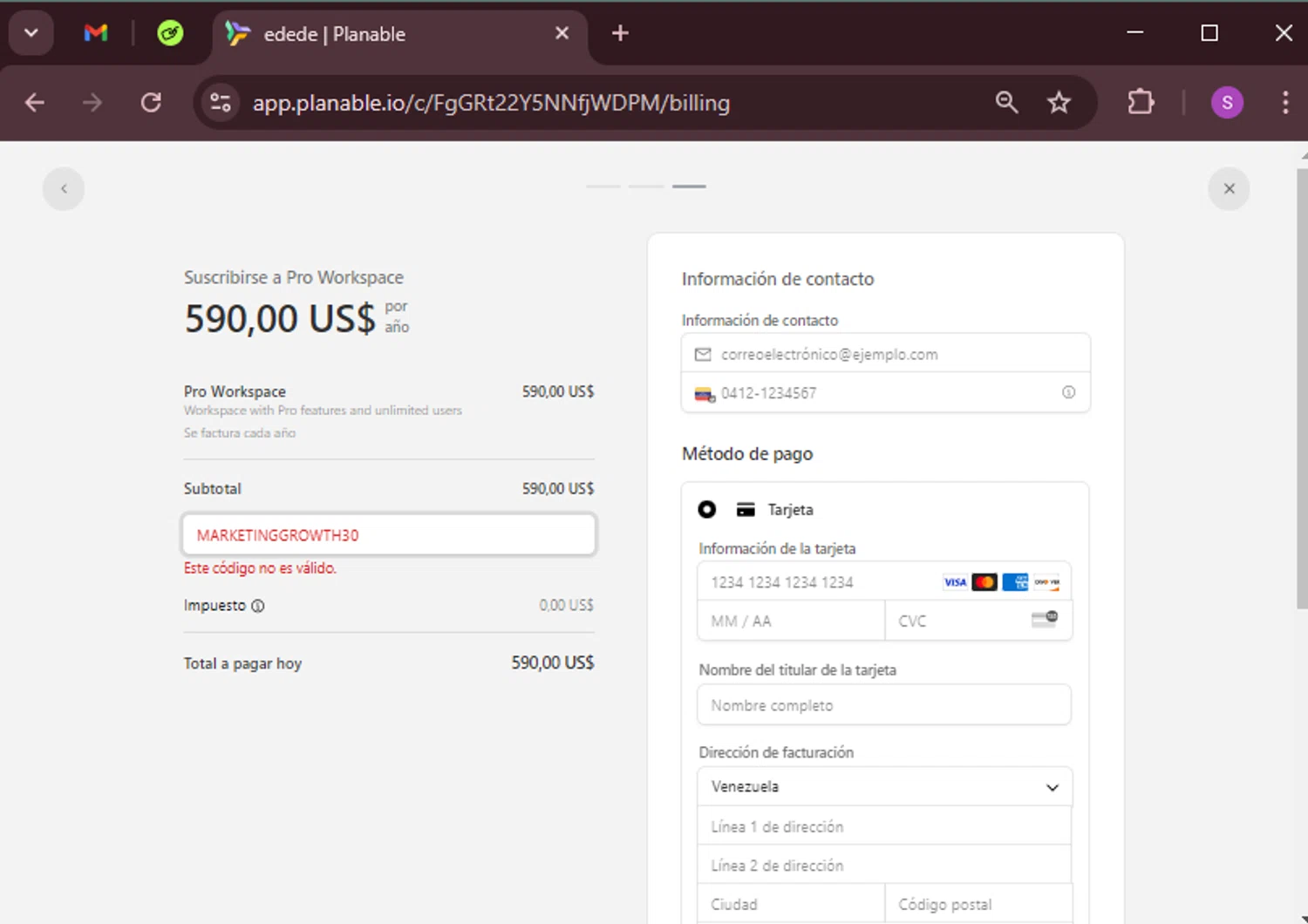Viewport: 1308px width, 924px height.
Task: Reload the billing page
Action: [151, 103]
